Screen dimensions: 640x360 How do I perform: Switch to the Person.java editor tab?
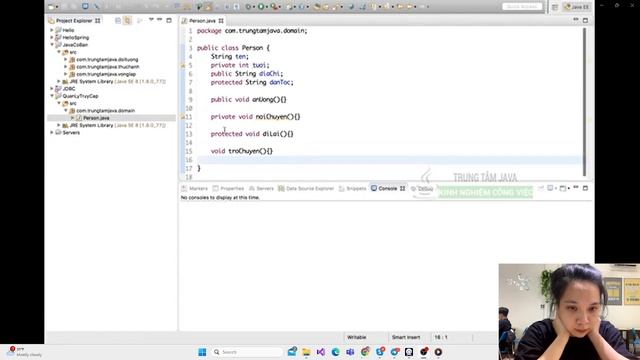click(x=202, y=21)
